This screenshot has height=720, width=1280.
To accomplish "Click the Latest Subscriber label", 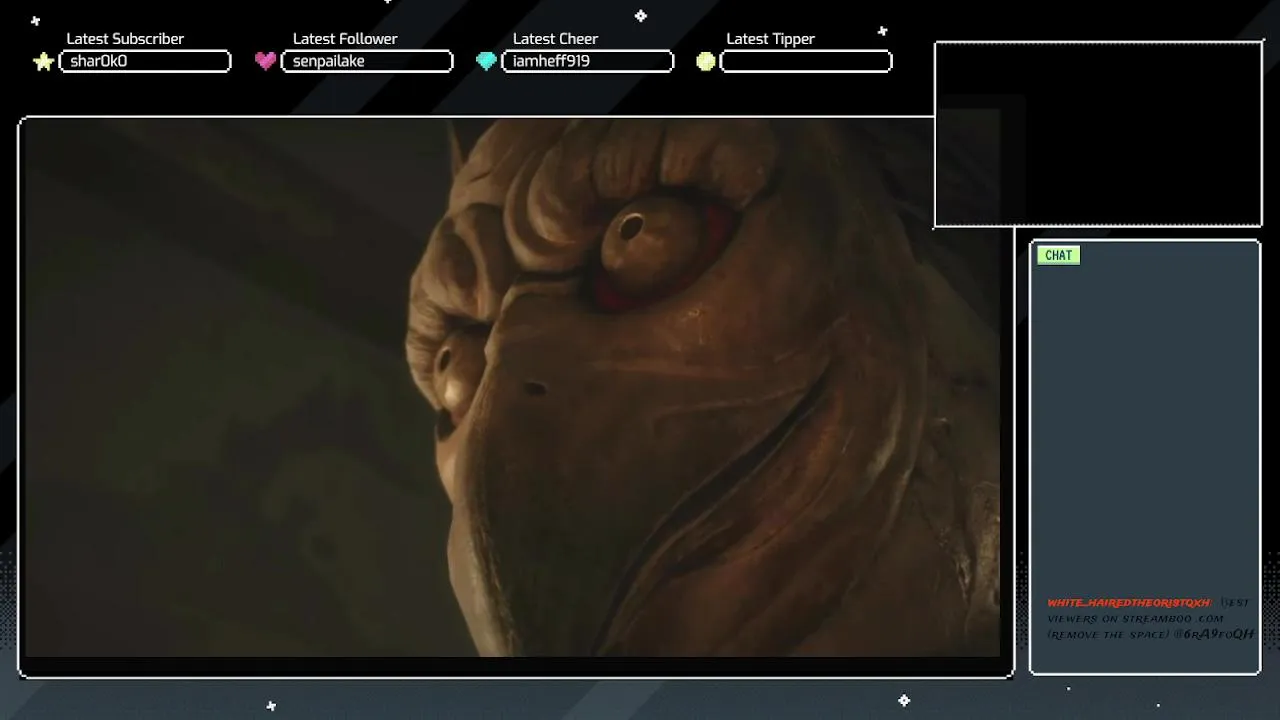I will [125, 39].
